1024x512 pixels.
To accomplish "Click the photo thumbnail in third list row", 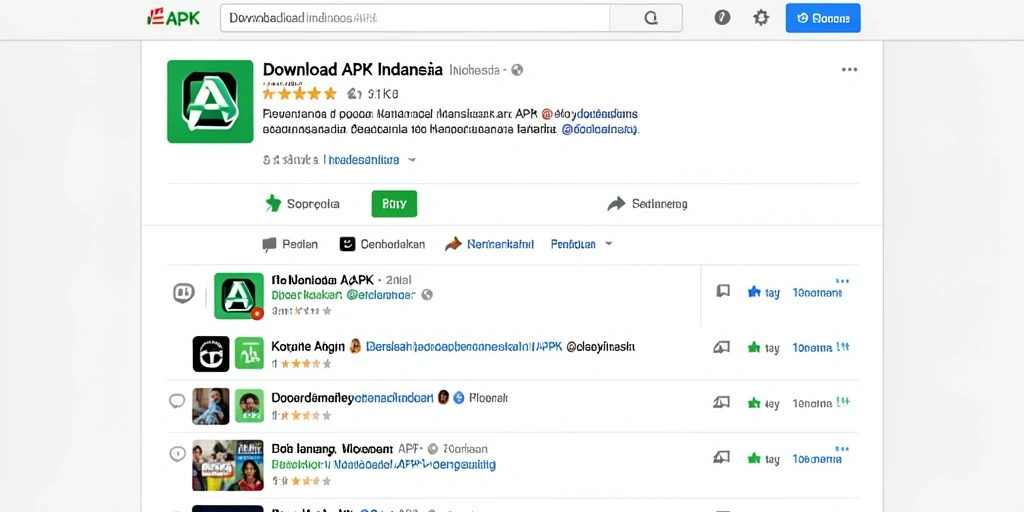I will click(211, 406).
